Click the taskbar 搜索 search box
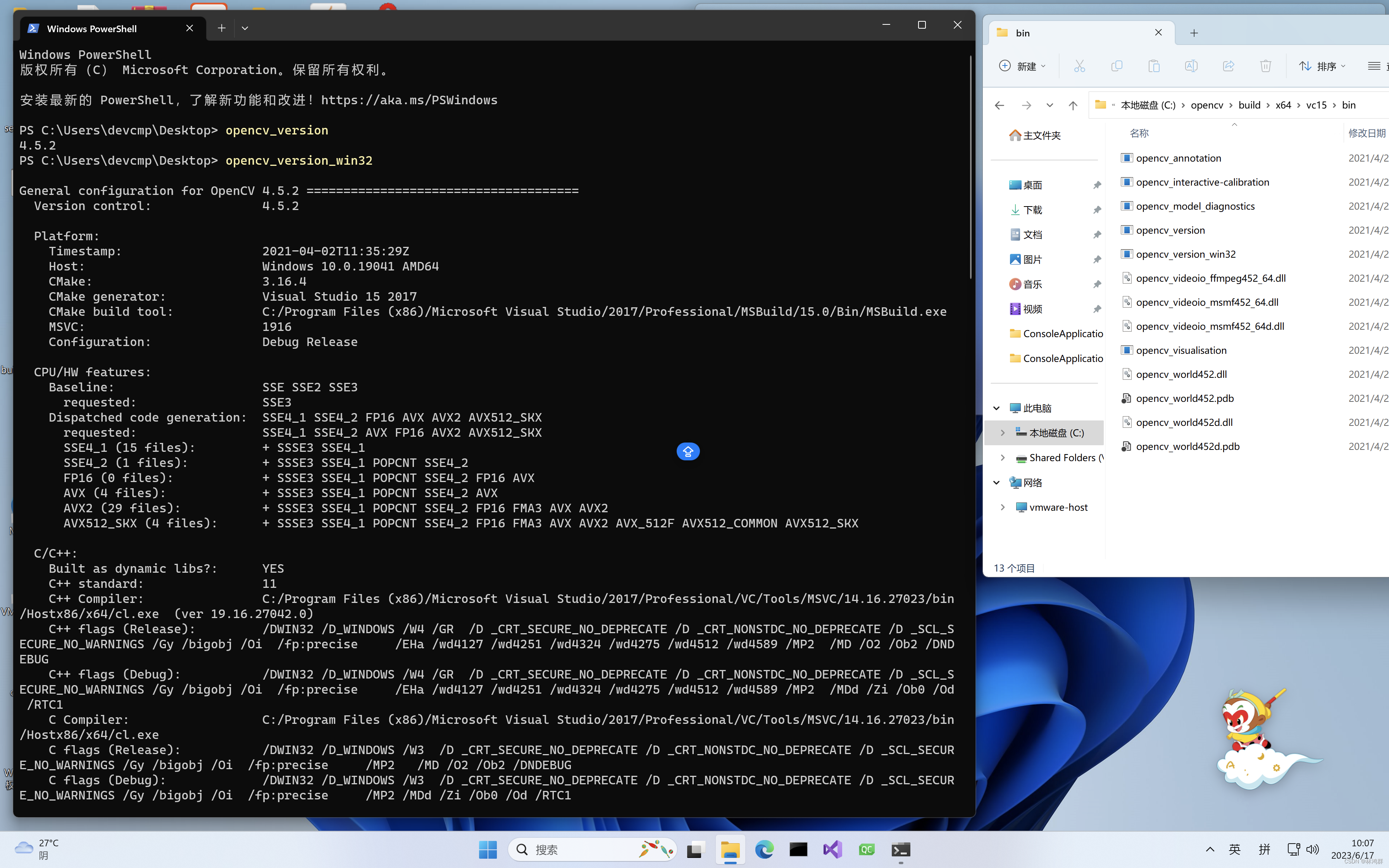Screen dimensions: 1389x868 pos(592,850)
